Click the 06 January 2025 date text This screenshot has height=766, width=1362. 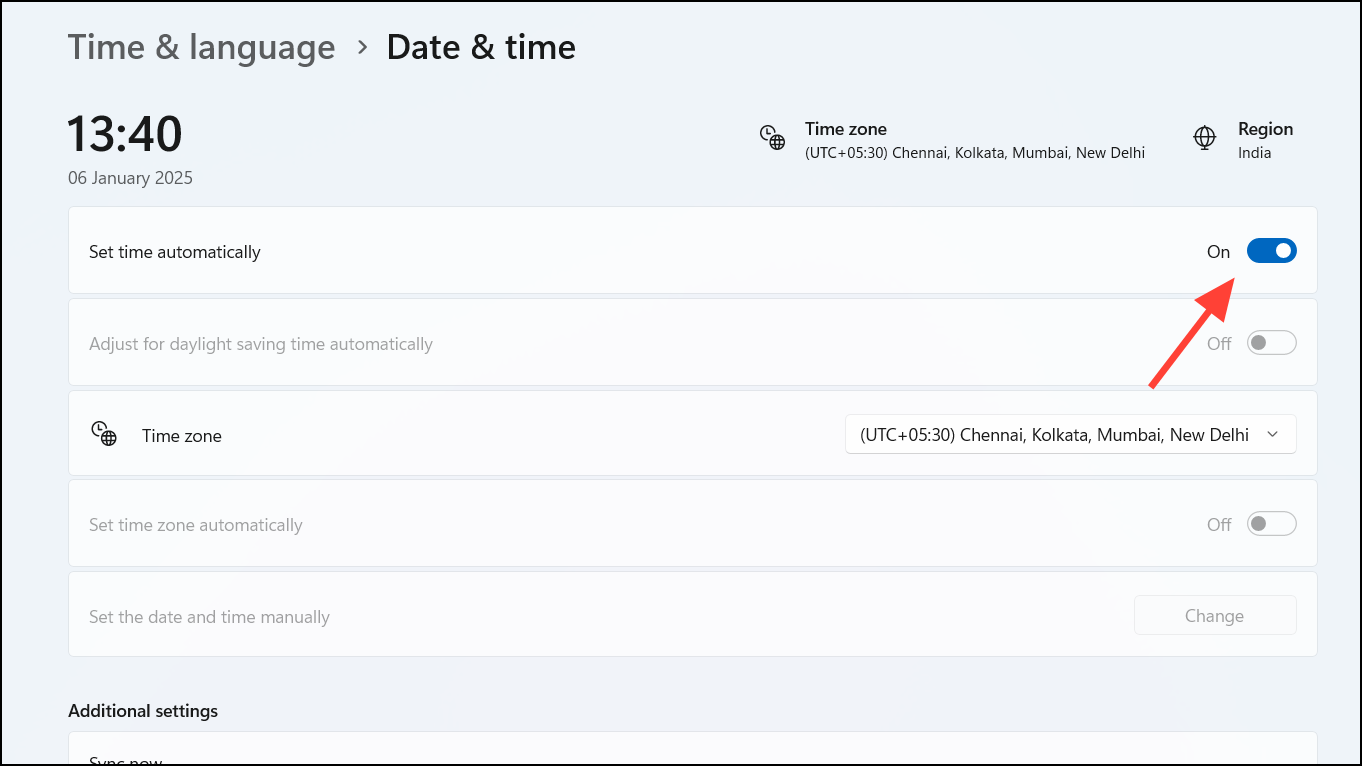[x=130, y=178]
